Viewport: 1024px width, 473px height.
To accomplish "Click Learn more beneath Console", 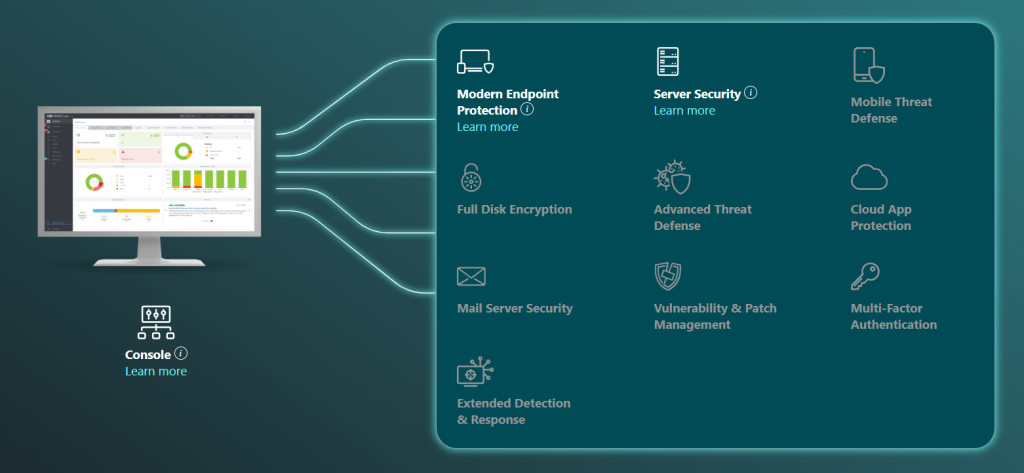I will point(156,371).
